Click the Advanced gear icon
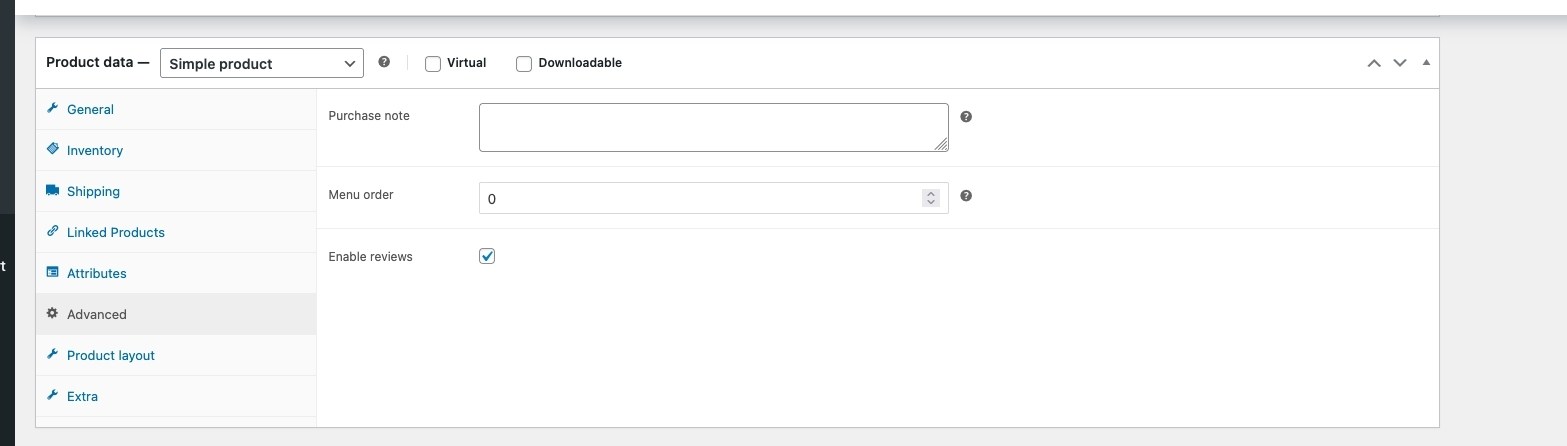Viewport: 1567px width, 446px height. click(x=53, y=314)
